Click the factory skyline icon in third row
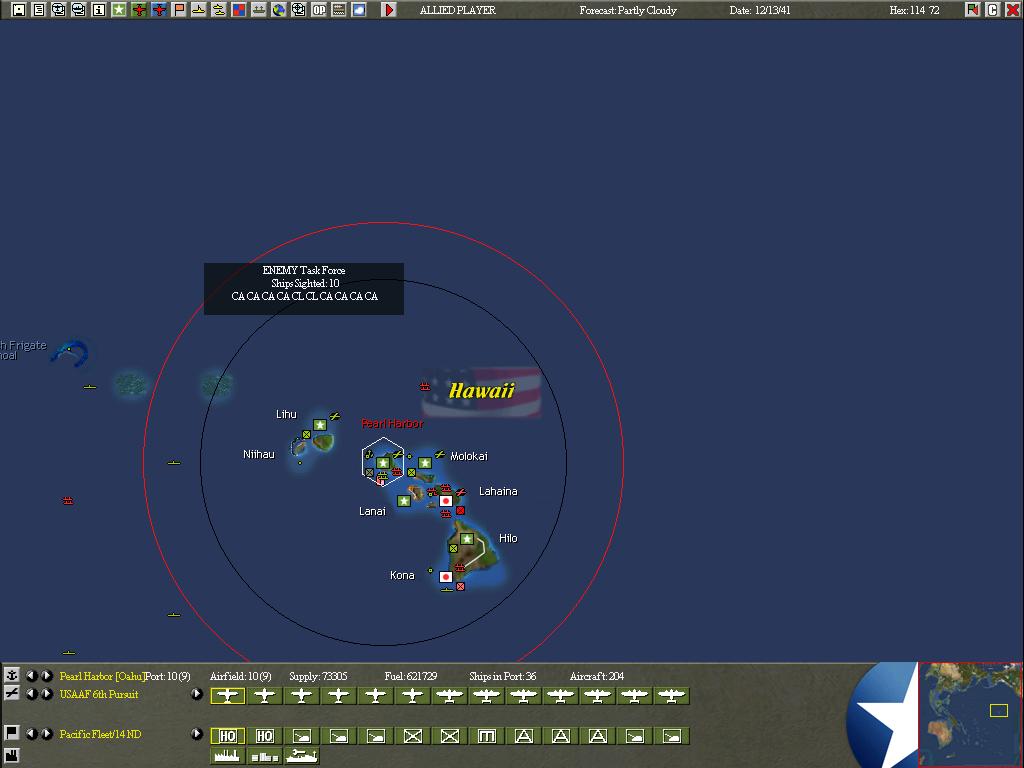 point(227,756)
